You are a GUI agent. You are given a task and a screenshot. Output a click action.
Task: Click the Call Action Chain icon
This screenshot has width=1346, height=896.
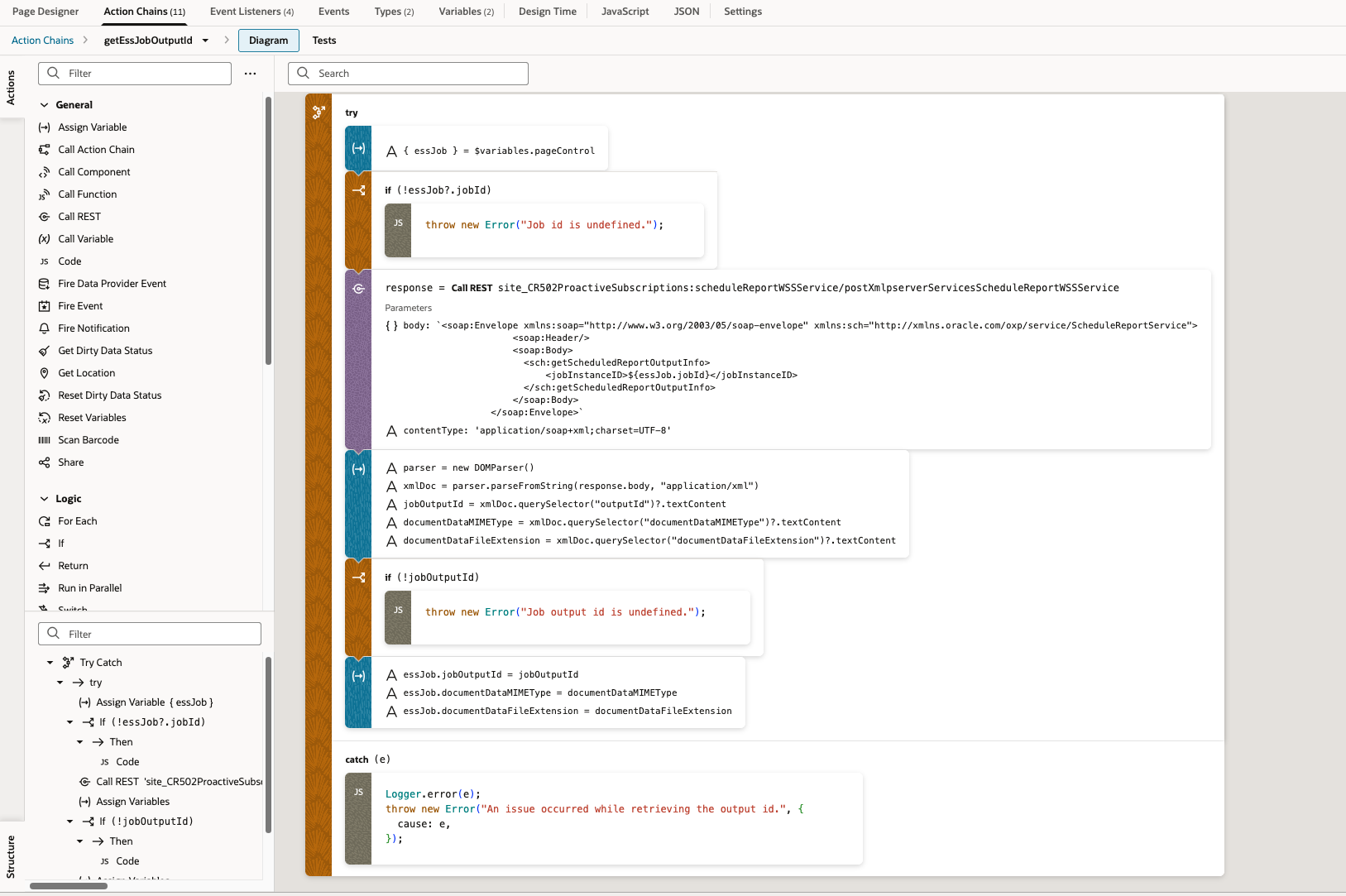pos(45,150)
